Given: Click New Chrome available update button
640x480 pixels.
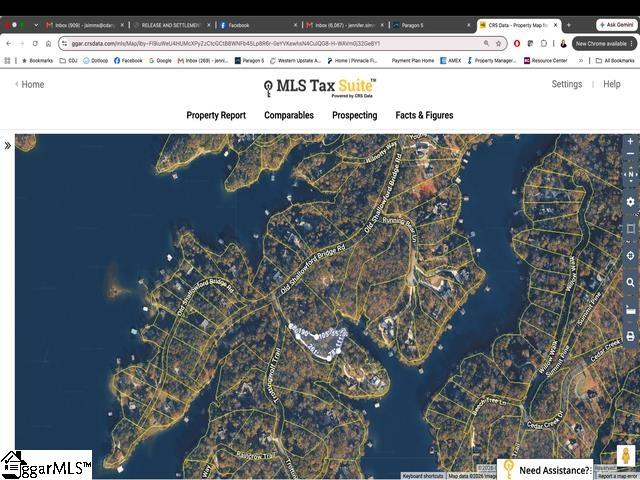Looking at the screenshot, I should (604, 43).
